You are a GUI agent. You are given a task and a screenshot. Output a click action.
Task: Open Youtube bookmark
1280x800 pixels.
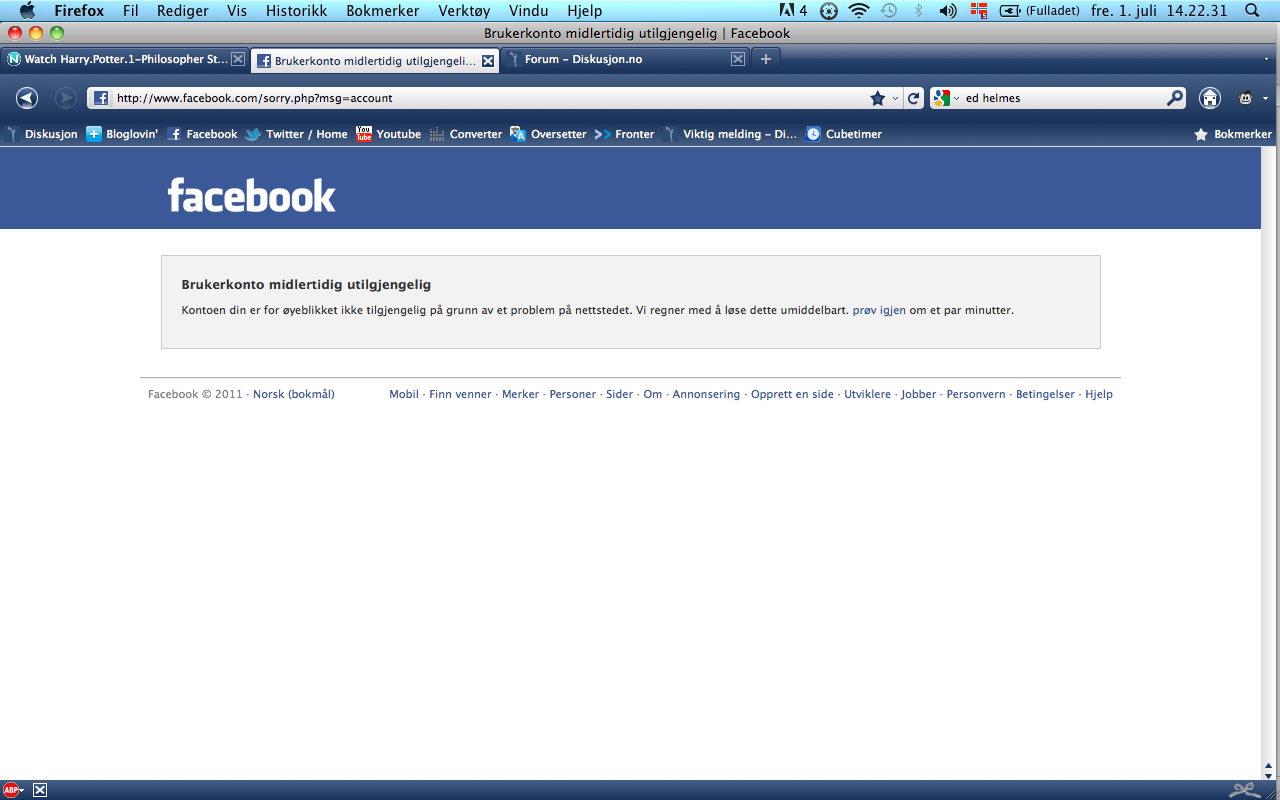click(x=388, y=134)
